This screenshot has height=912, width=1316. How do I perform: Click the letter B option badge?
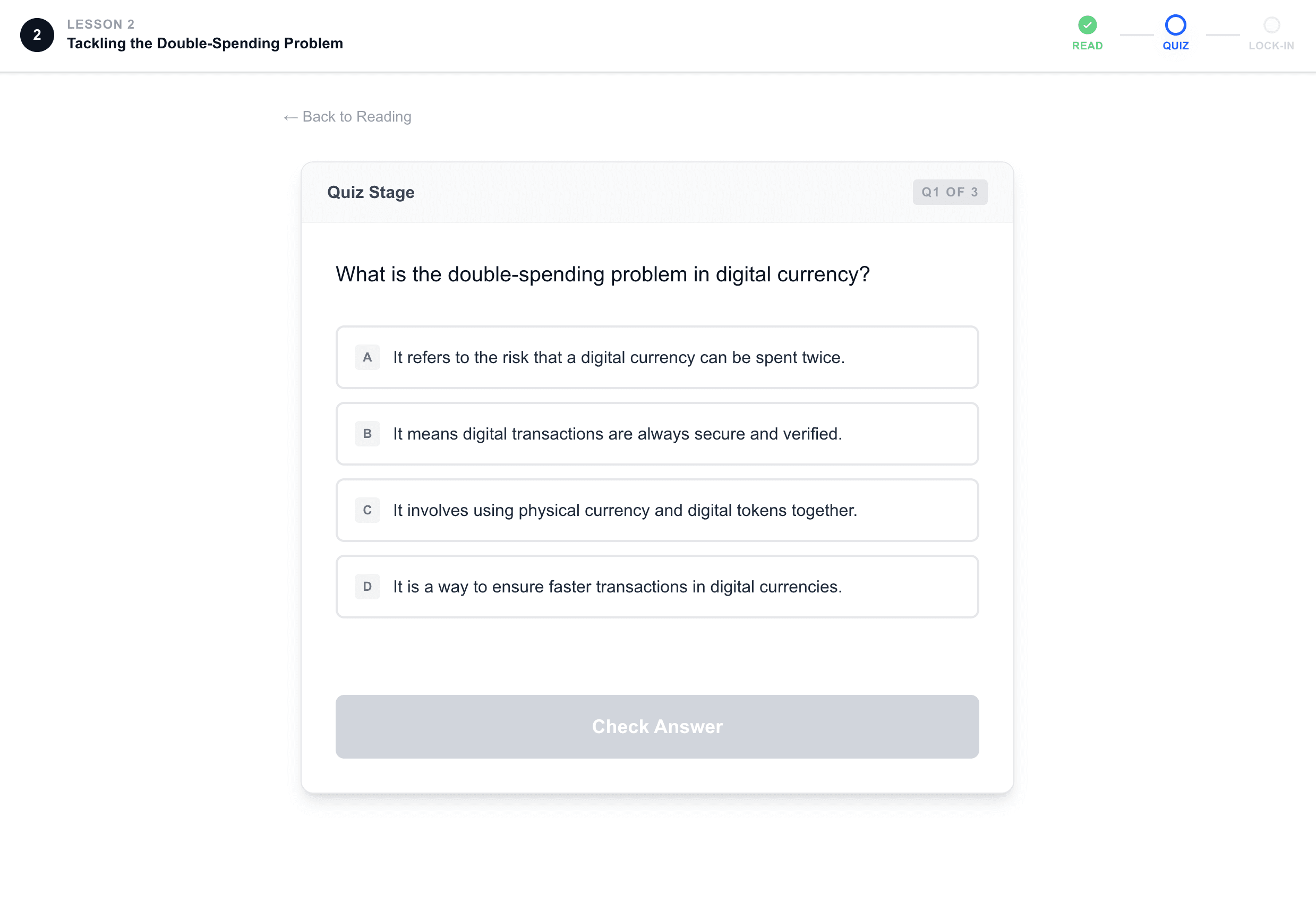tap(367, 434)
